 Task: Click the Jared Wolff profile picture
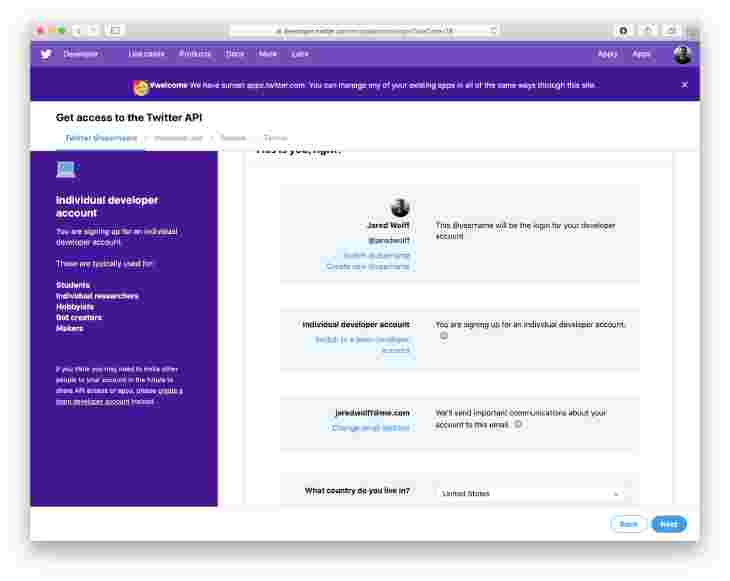pyautogui.click(x=400, y=208)
